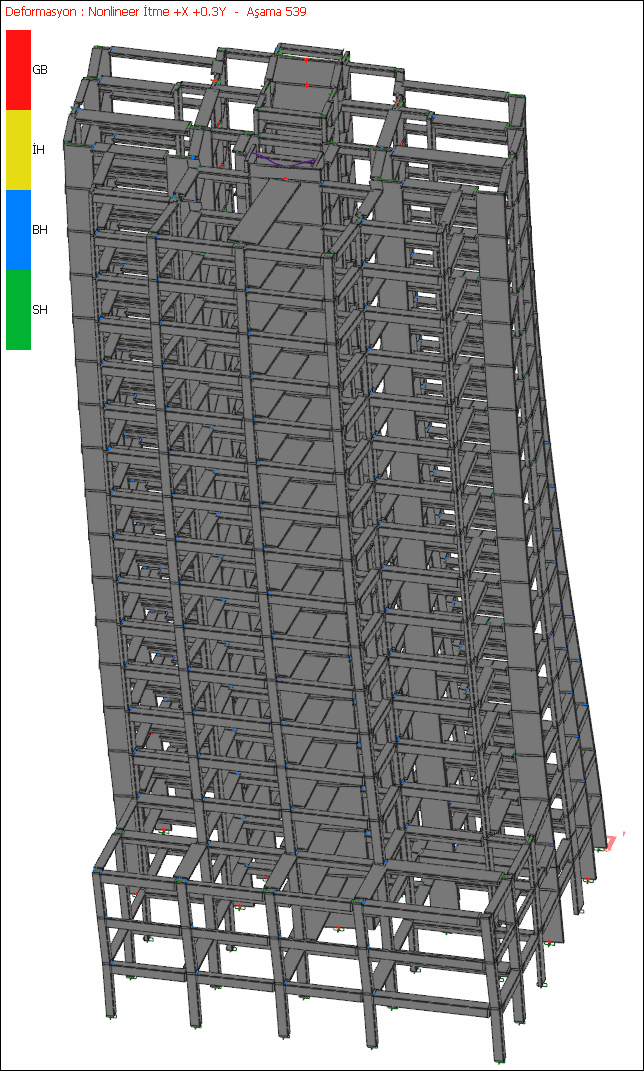The image size is (644, 1071).
Task: Click the second red hinge on the penthouse slab
Action: click(x=307, y=85)
